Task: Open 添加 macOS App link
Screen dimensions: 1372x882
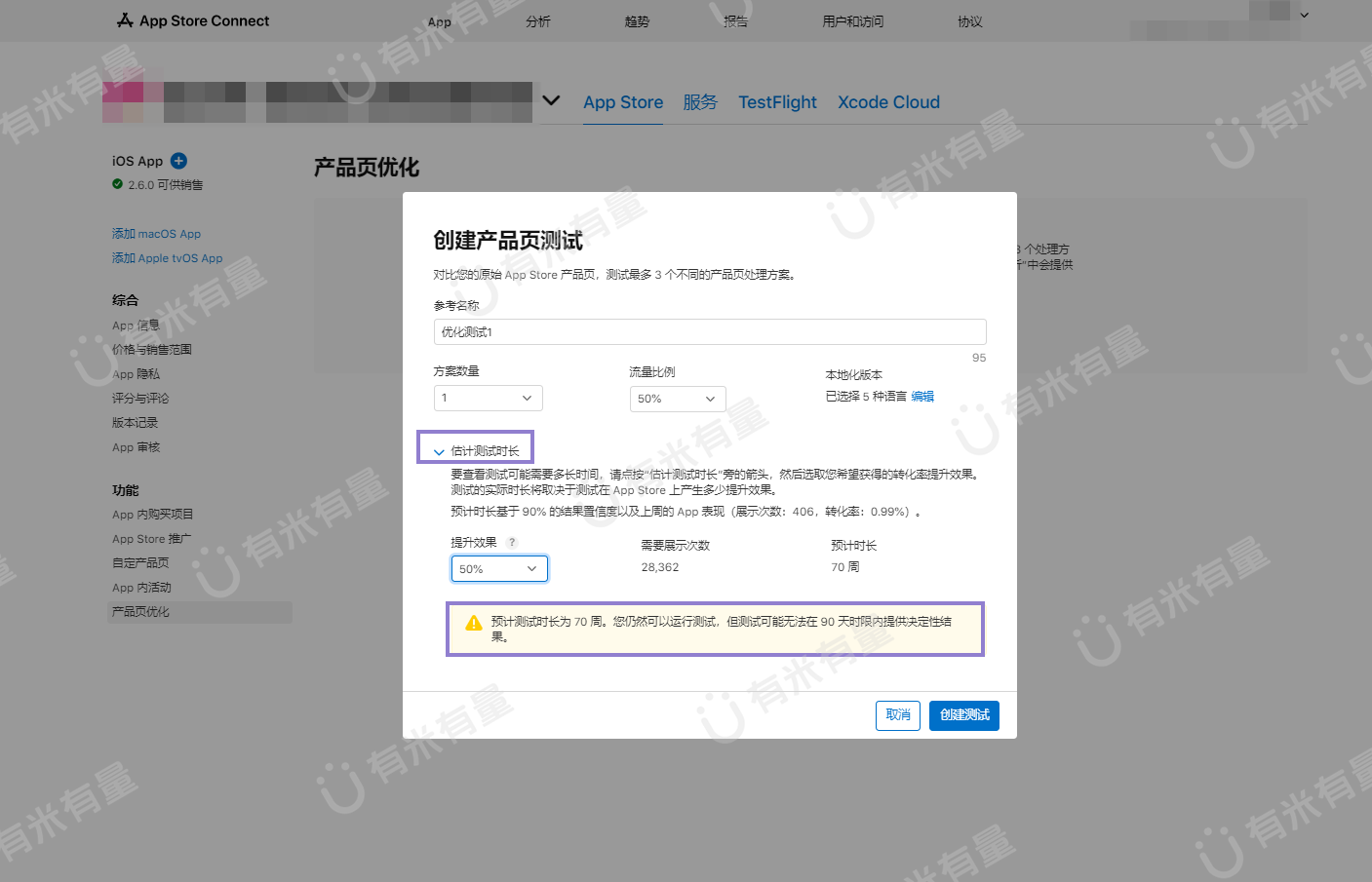Action: pos(156,234)
